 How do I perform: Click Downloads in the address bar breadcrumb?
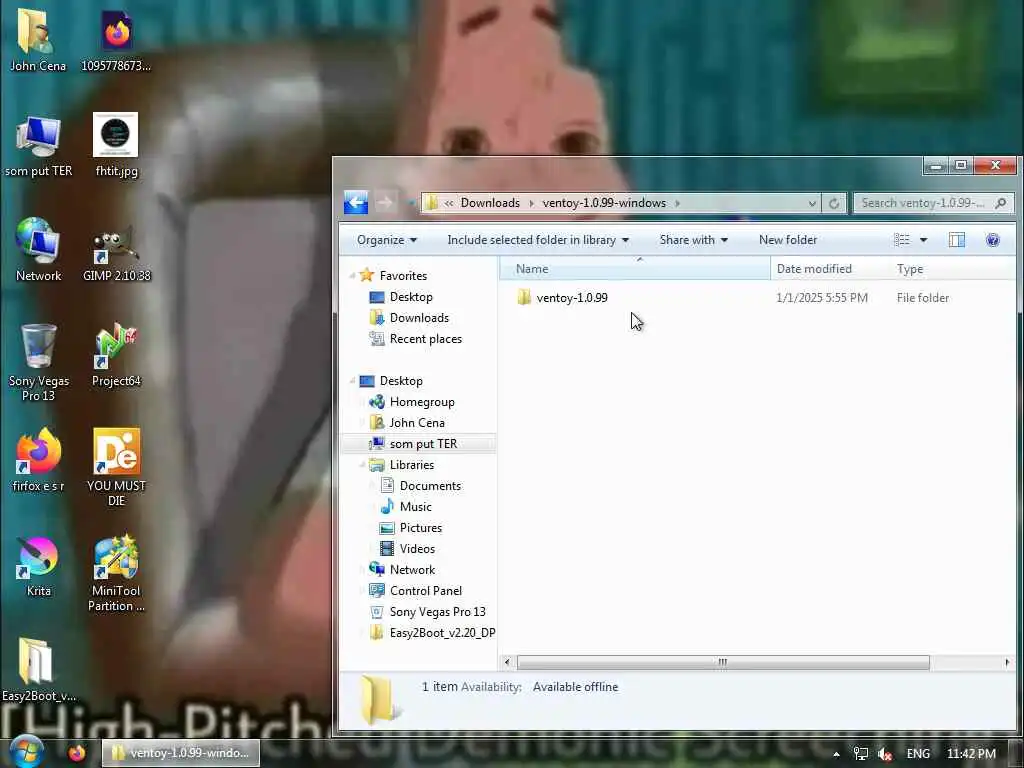click(x=490, y=203)
